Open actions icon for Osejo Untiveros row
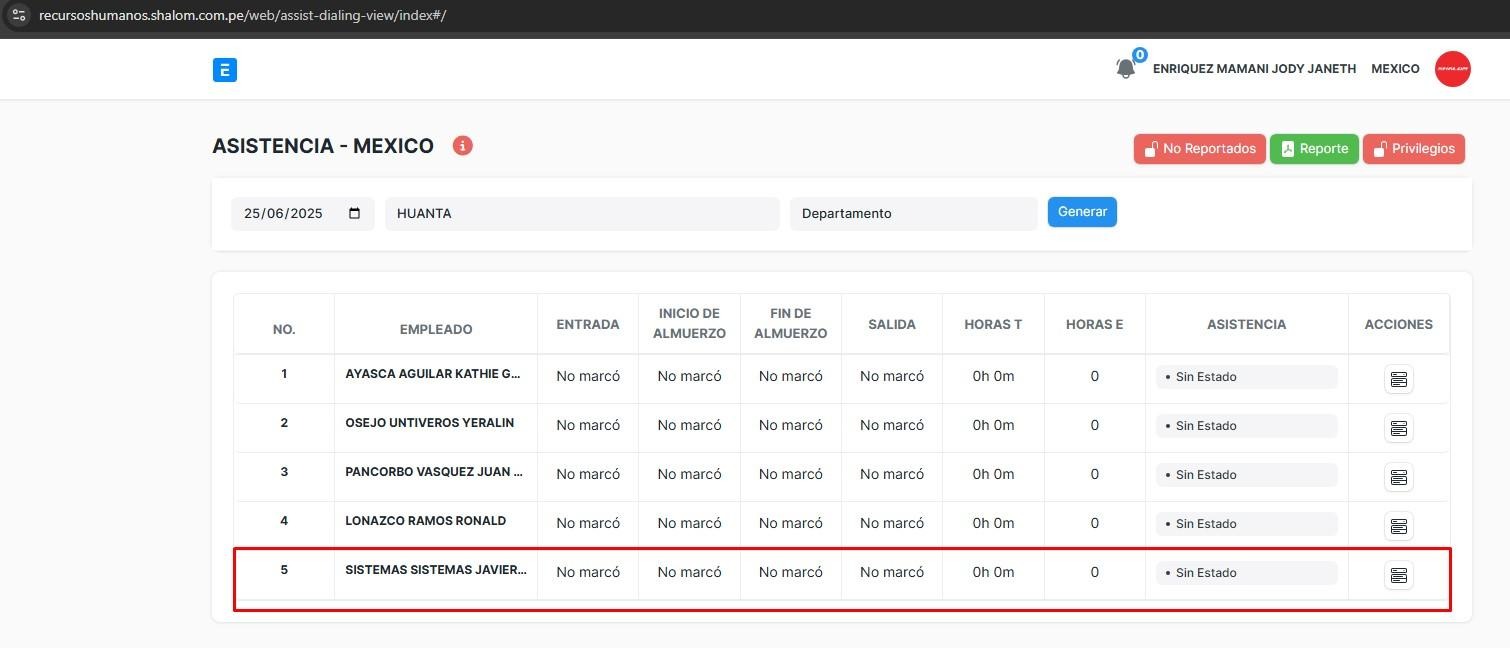This screenshot has width=1510, height=648. click(x=1398, y=428)
